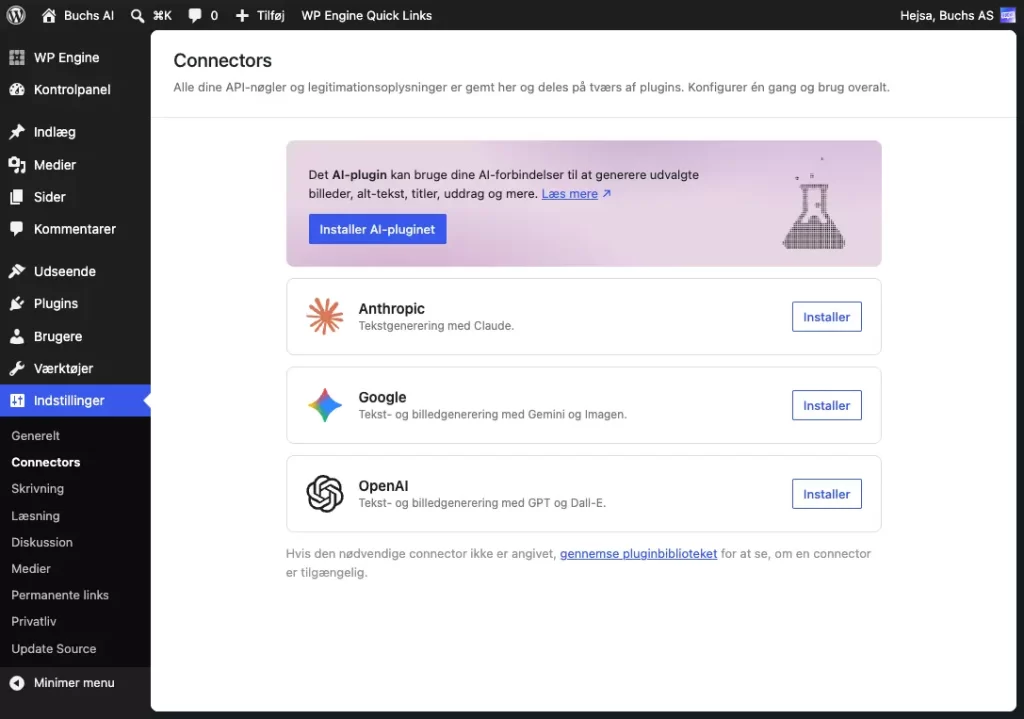The width and height of the screenshot is (1024, 719).
Task: Open Plugins menu label
Action: (56, 303)
